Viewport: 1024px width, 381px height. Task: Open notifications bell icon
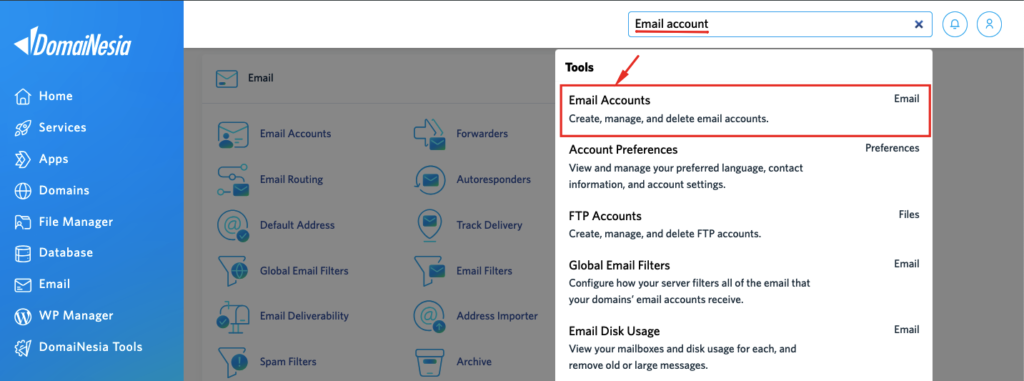tap(955, 24)
